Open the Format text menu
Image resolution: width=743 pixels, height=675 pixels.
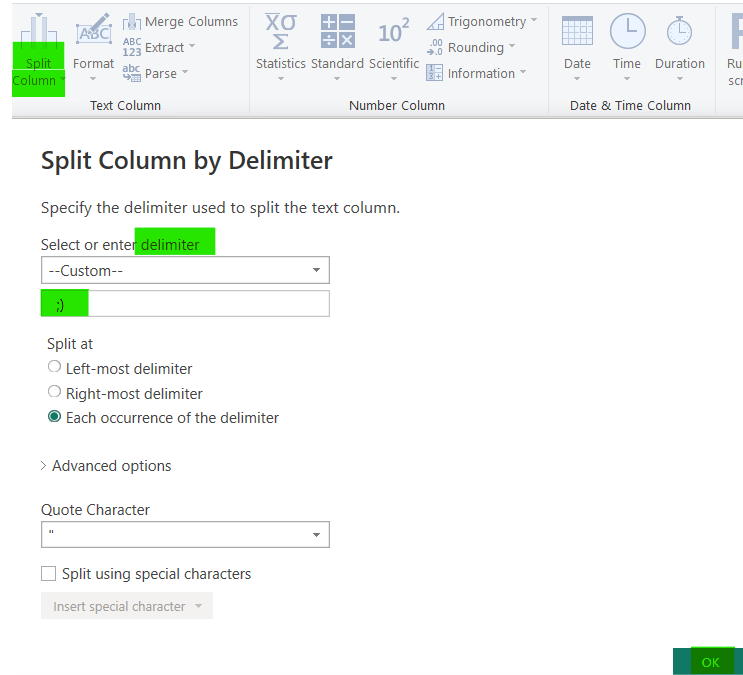[x=93, y=47]
